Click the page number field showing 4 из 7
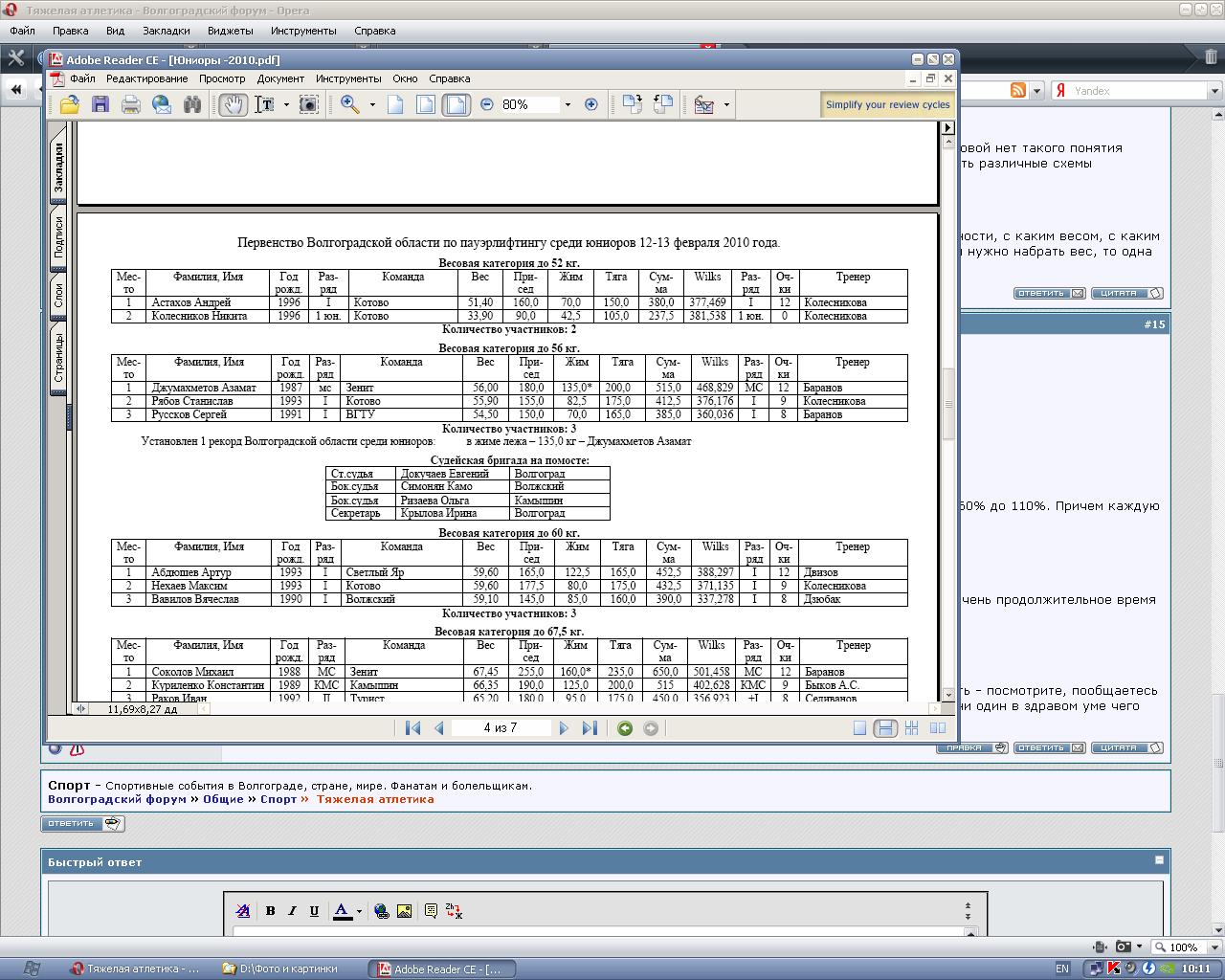 [x=501, y=728]
